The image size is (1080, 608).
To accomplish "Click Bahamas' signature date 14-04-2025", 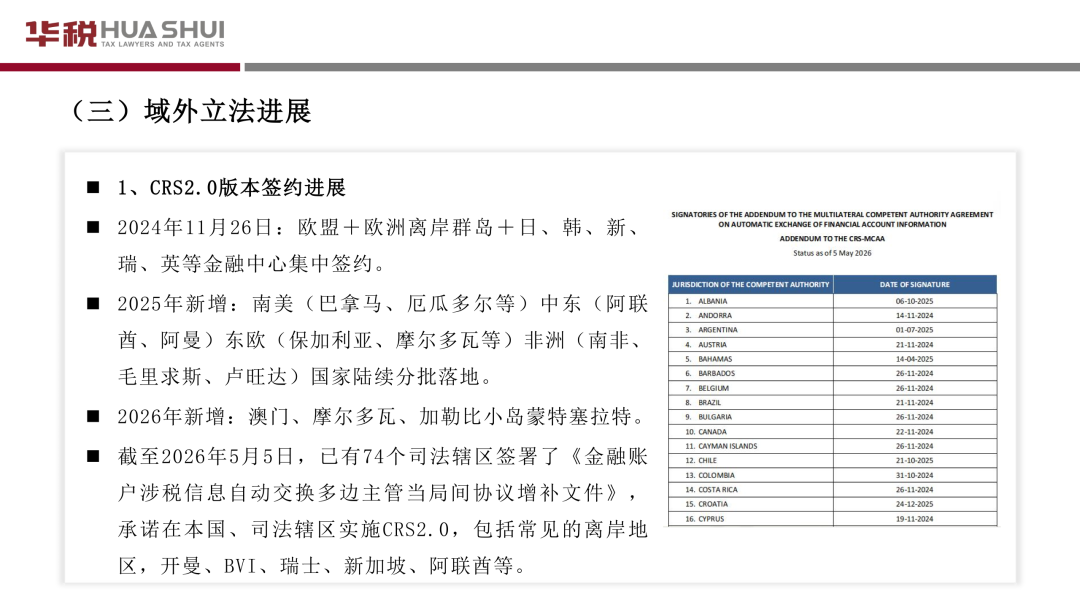I will point(915,359).
